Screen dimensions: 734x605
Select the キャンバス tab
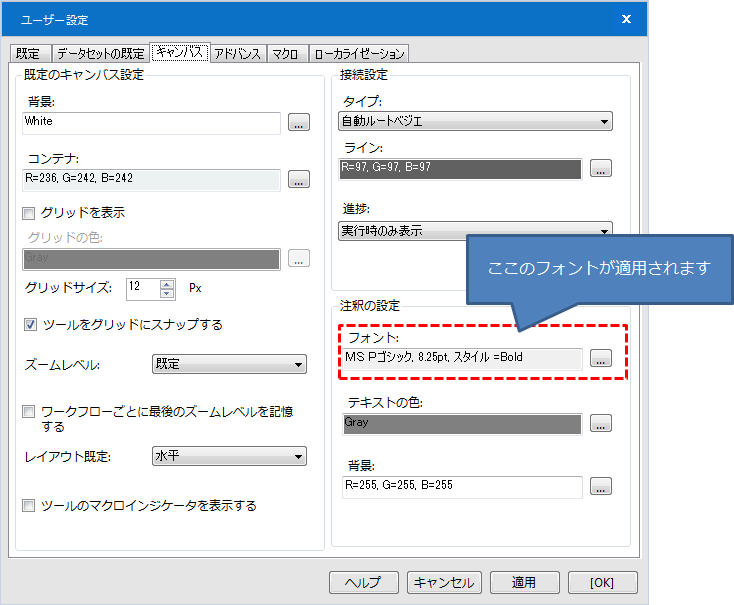tap(180, 52)
